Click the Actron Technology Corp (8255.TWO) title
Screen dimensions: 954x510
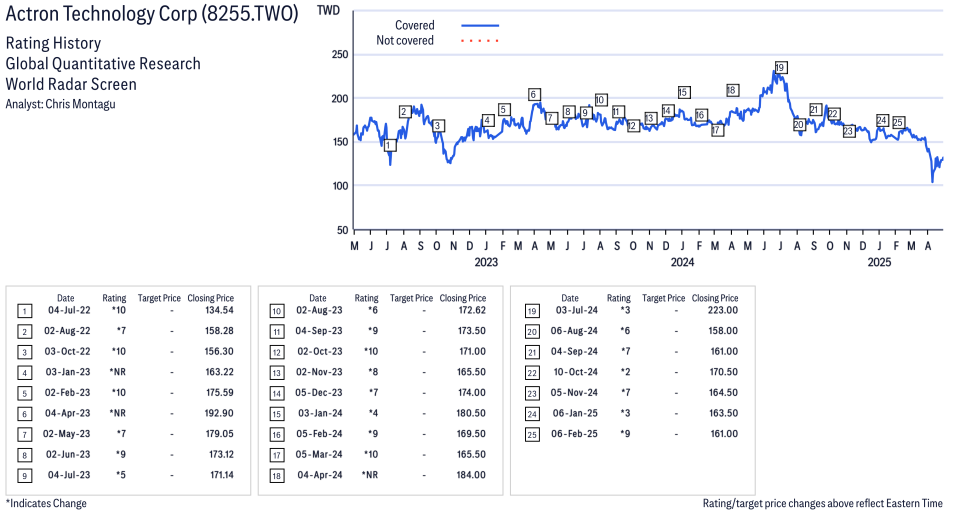coord(152,14)
